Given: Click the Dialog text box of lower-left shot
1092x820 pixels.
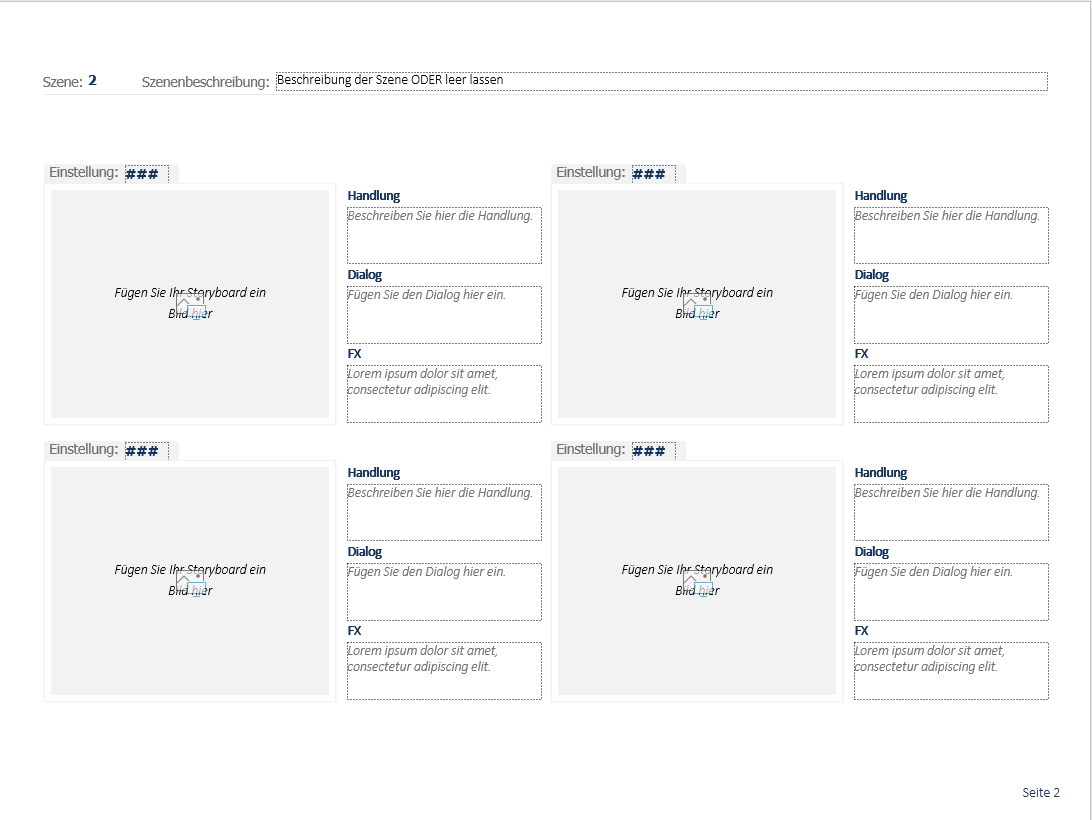Looking at the screenshot, I should pos(444,592).
